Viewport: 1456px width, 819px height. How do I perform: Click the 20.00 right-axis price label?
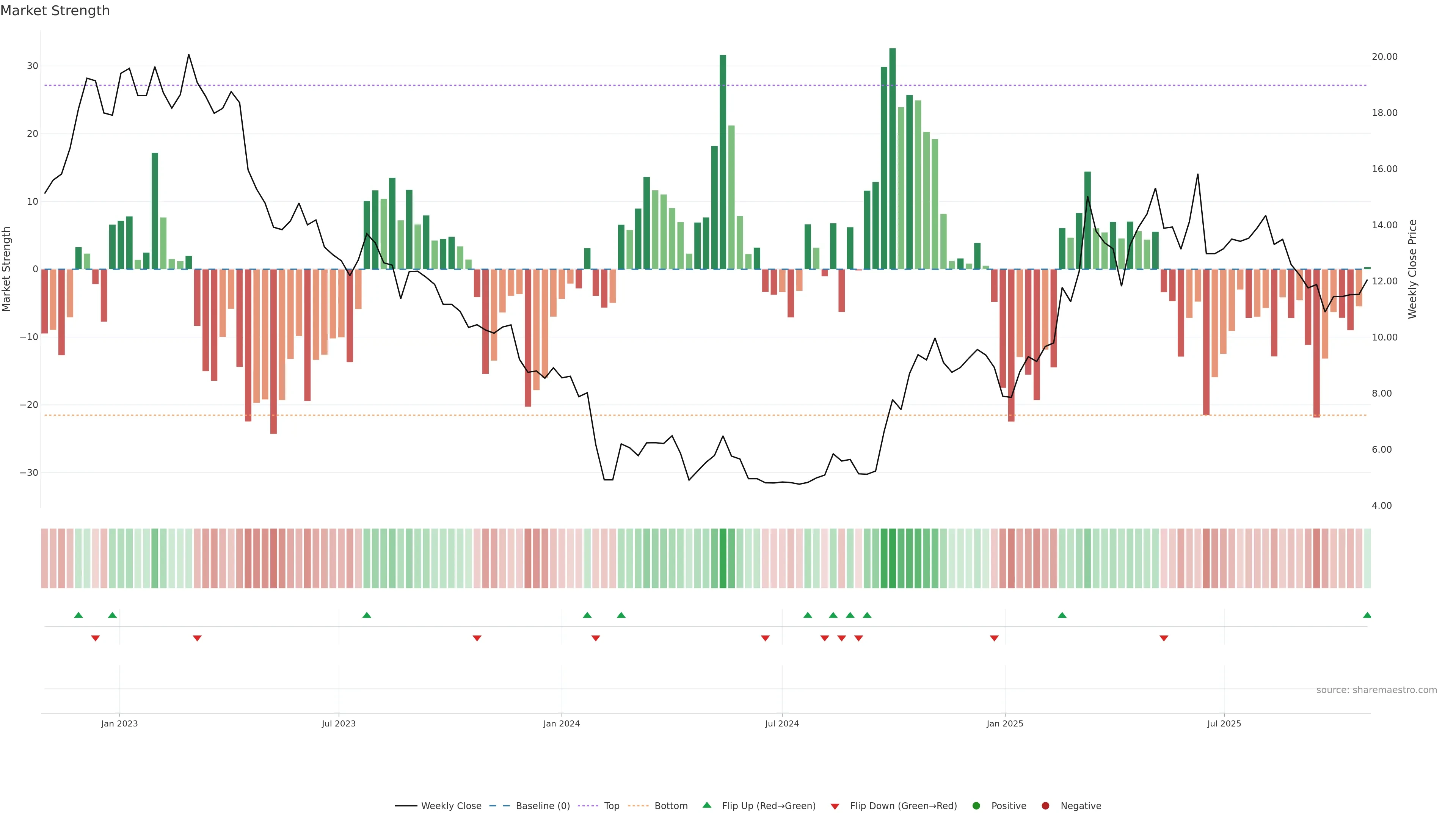pyautogui.click(x=1384, y=56)
